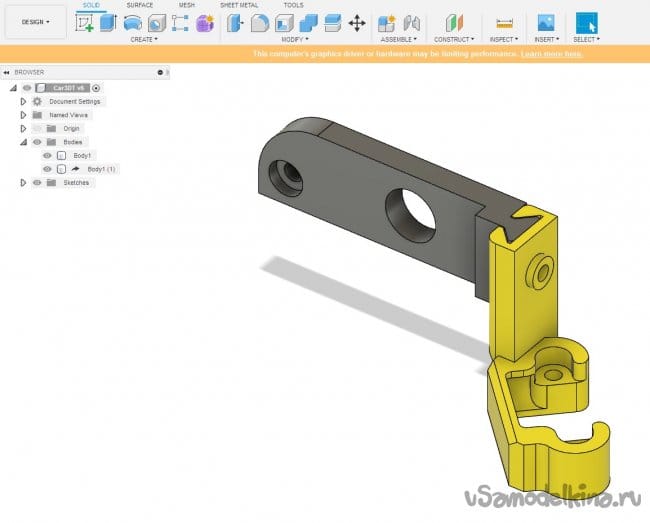
Task: Select the Move/Copy arrows tool
Action: pyautogui.click(x=357, y=22)
